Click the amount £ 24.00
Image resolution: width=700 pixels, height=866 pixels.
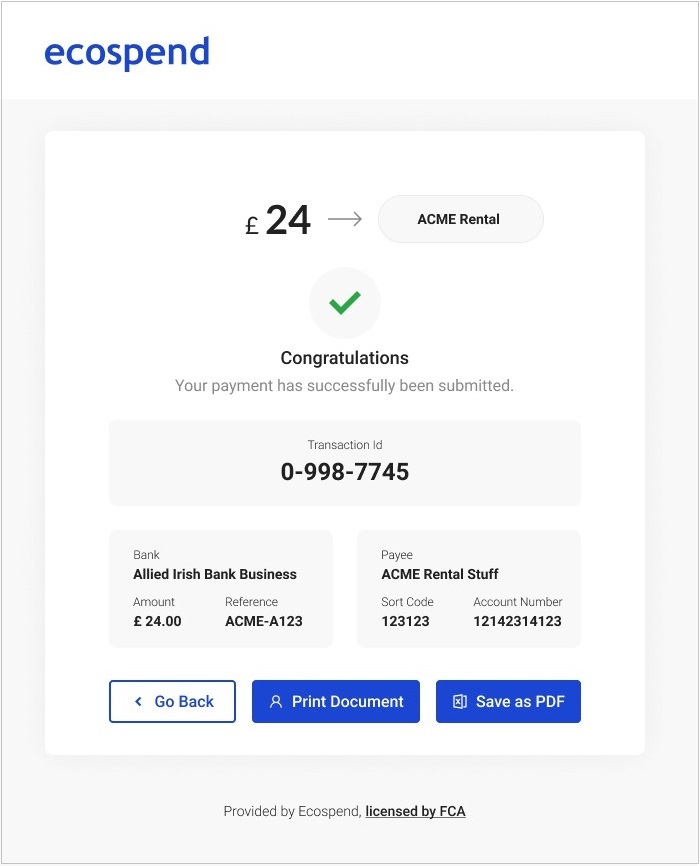[157, 621]
